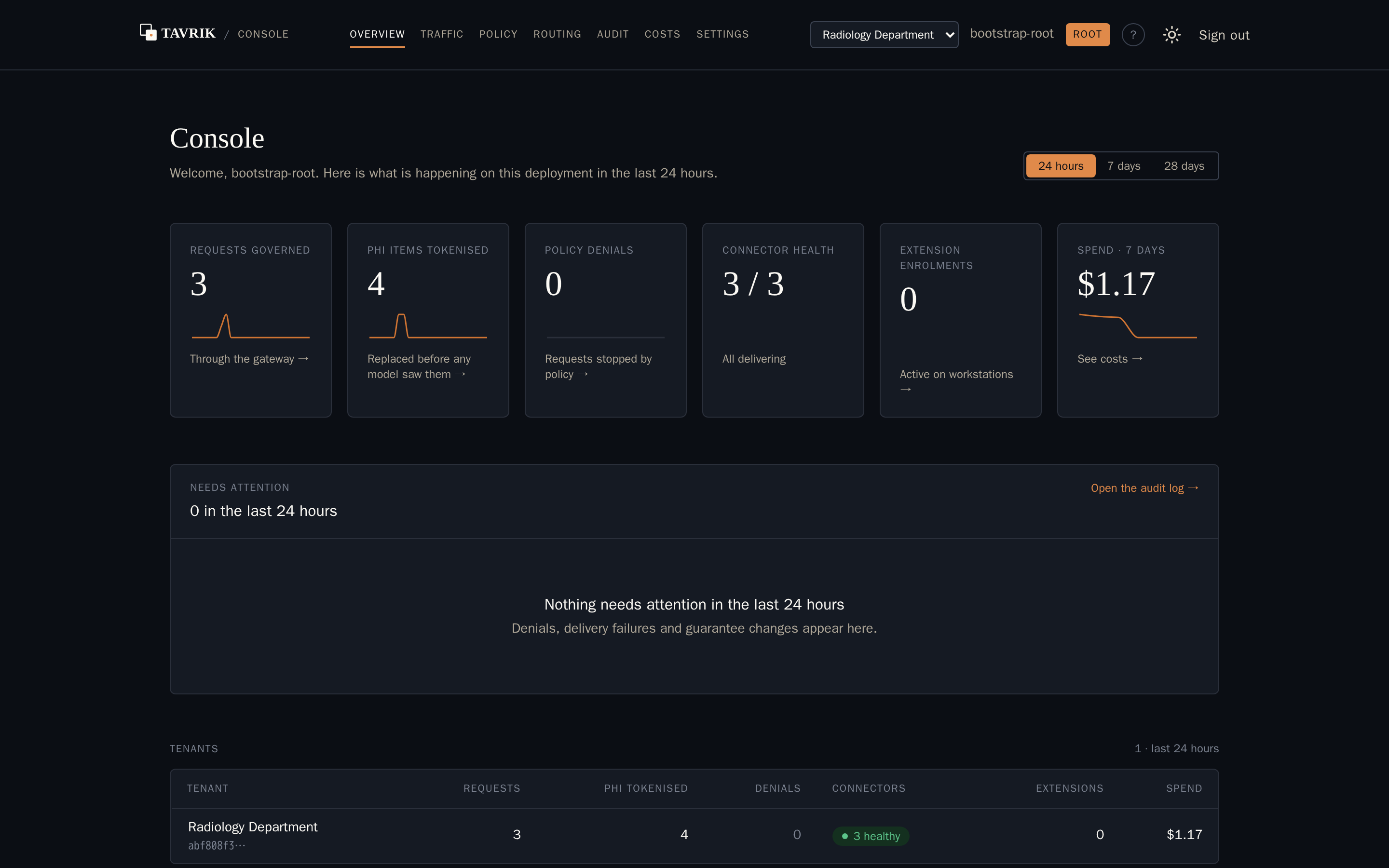Open Requests stopped by policy link

(x=598, y=366)
